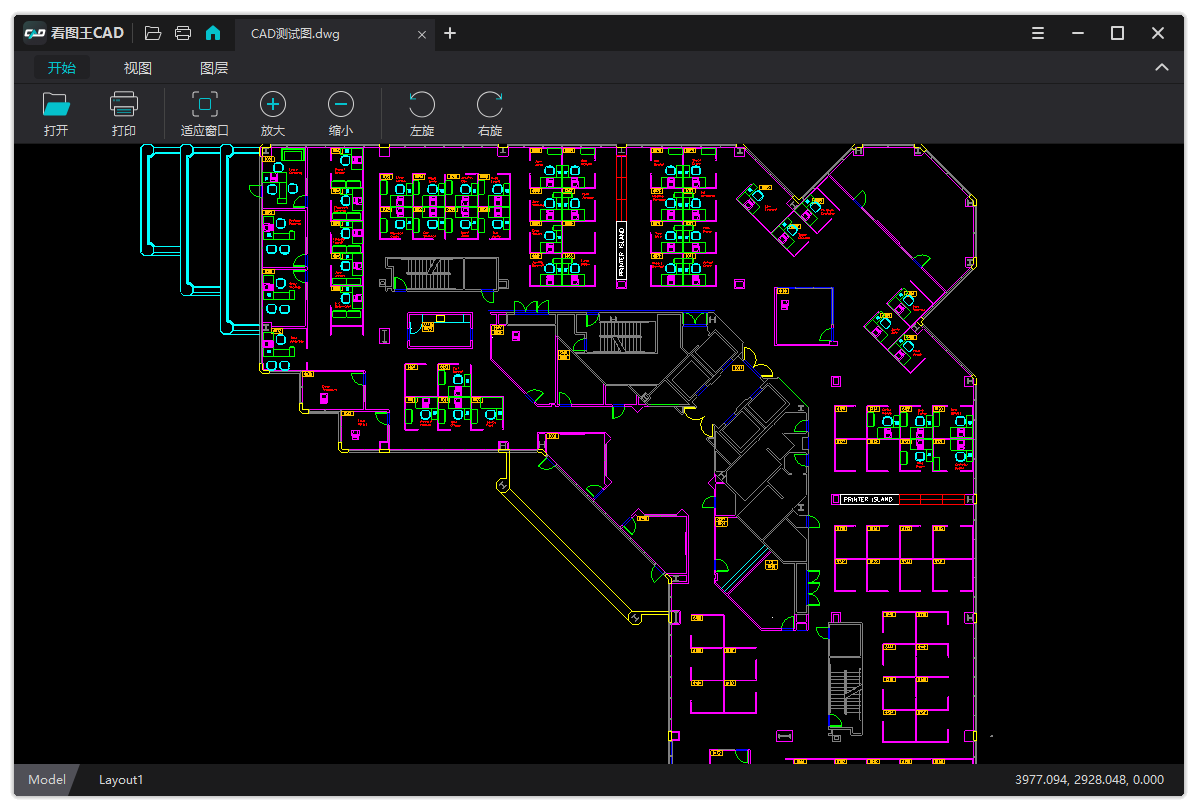Switch to Layout1 at the bottom
The image size is (1198, 810).
click(121, 779)
